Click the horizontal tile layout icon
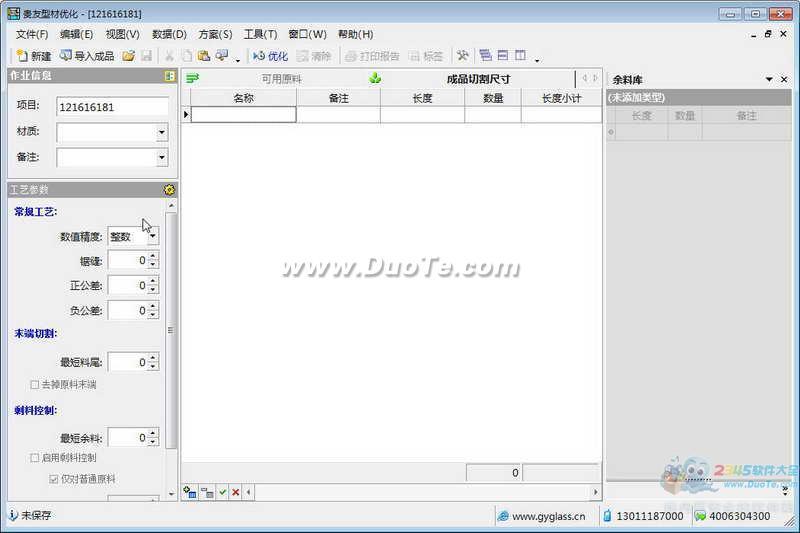The height and width of the screenshot is (533, 800). pyautogui.click(x=503, y=55)
